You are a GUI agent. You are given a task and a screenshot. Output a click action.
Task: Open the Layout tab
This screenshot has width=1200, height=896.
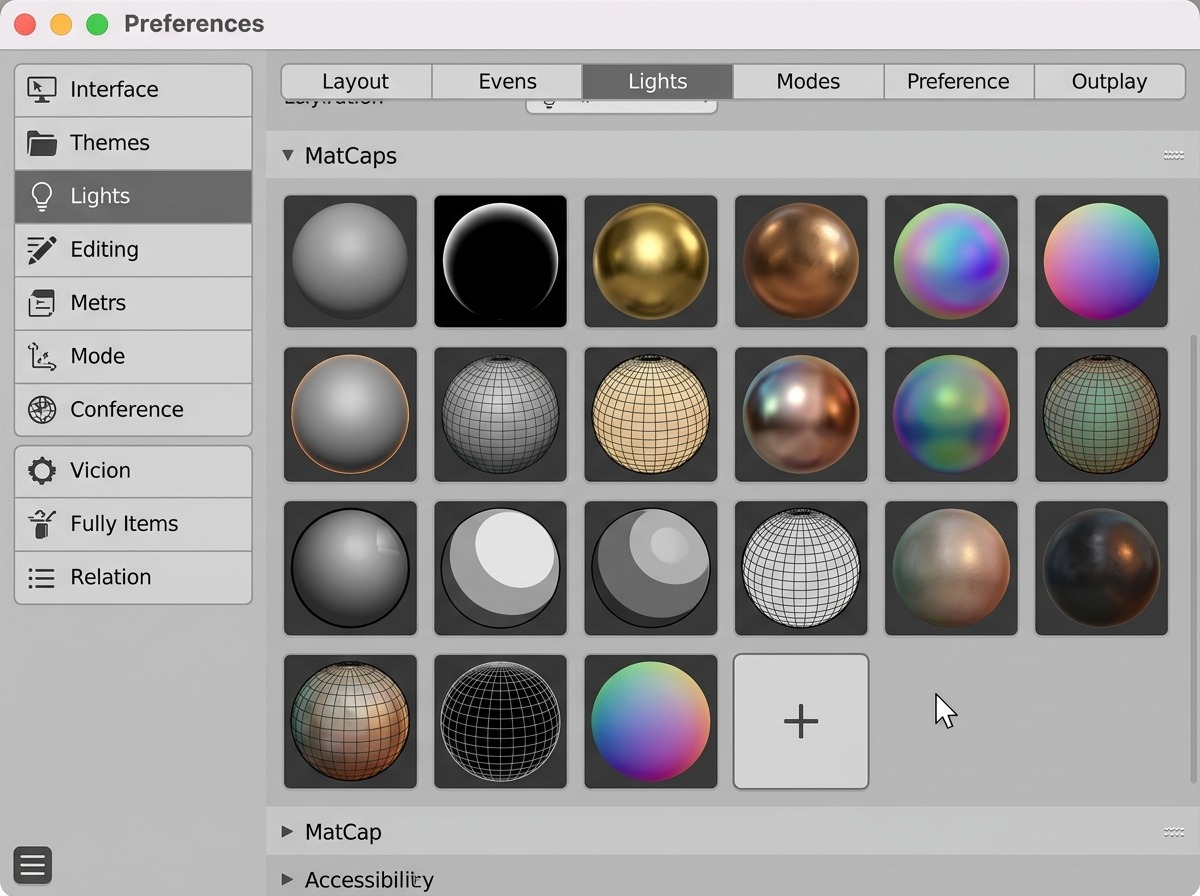[x=356, y=82]
